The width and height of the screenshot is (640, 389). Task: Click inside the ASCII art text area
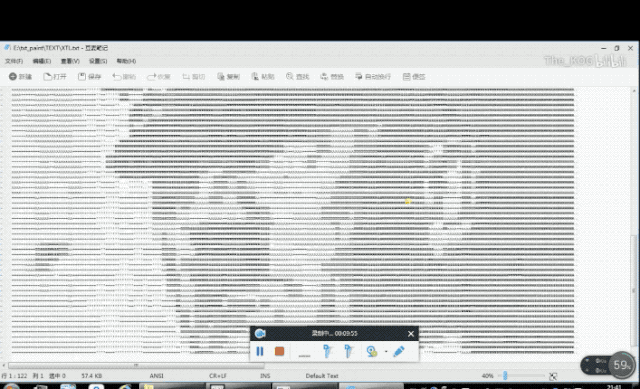point(293,220)
